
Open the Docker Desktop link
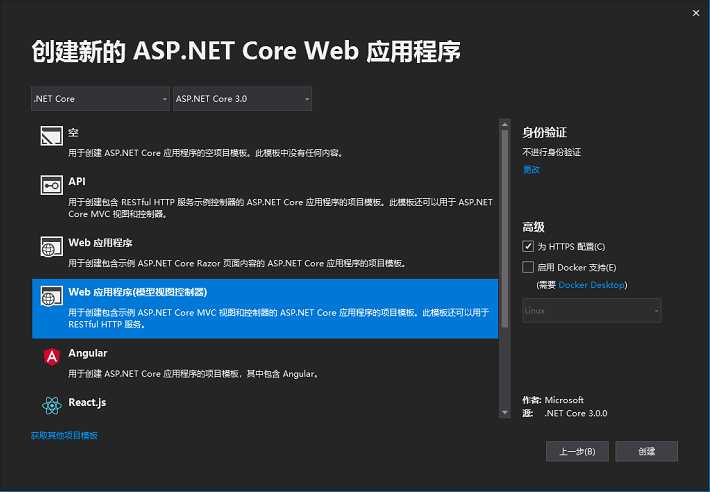(591, 285)
